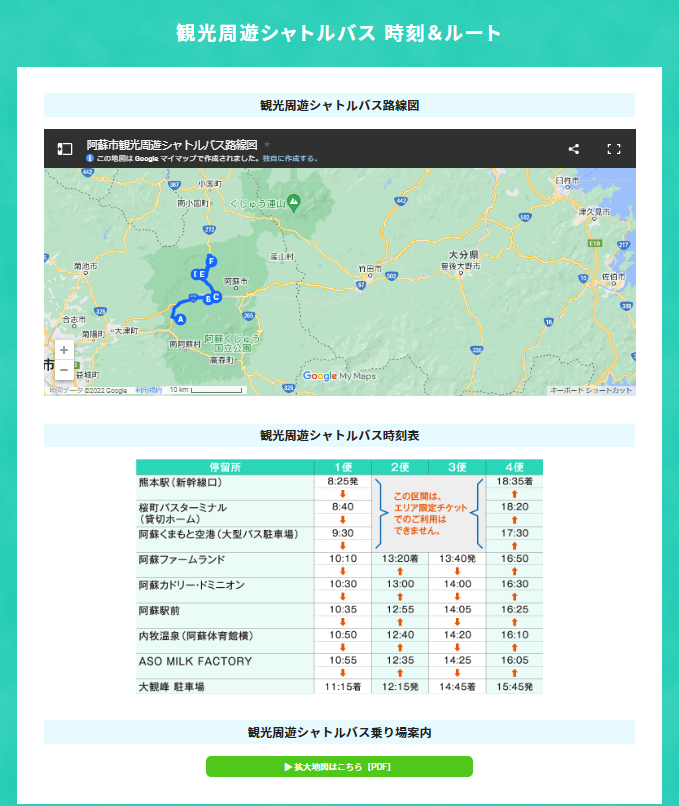The width and height of the screenshot is (679, 806).
Task: Click route marker A on map
Action: click(x=180, y=319)
